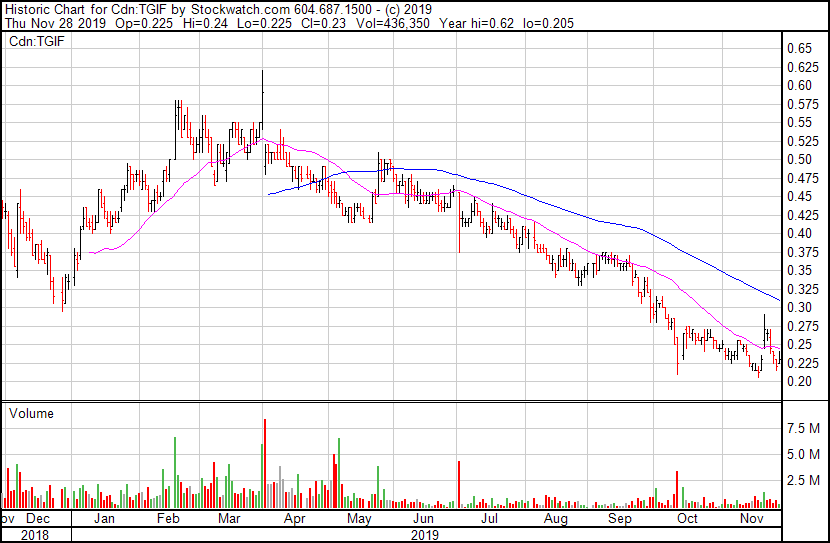Select the Volume panel label
Image resolution: width=830 pixels, height=543 pixels.
[31, 413]
